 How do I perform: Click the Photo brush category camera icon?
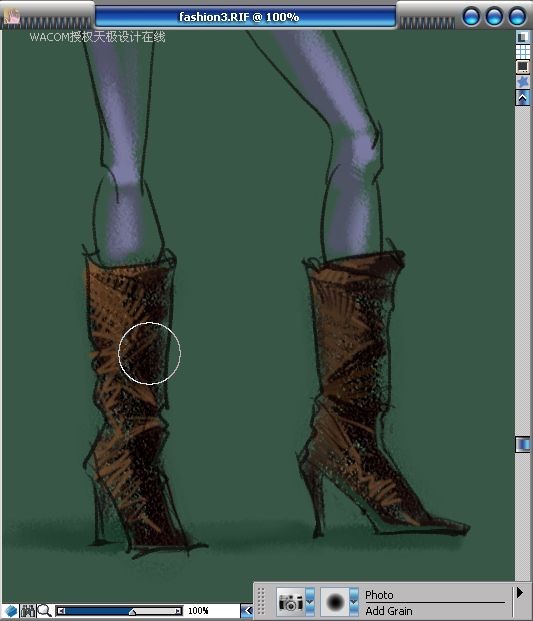coord(290,602)
